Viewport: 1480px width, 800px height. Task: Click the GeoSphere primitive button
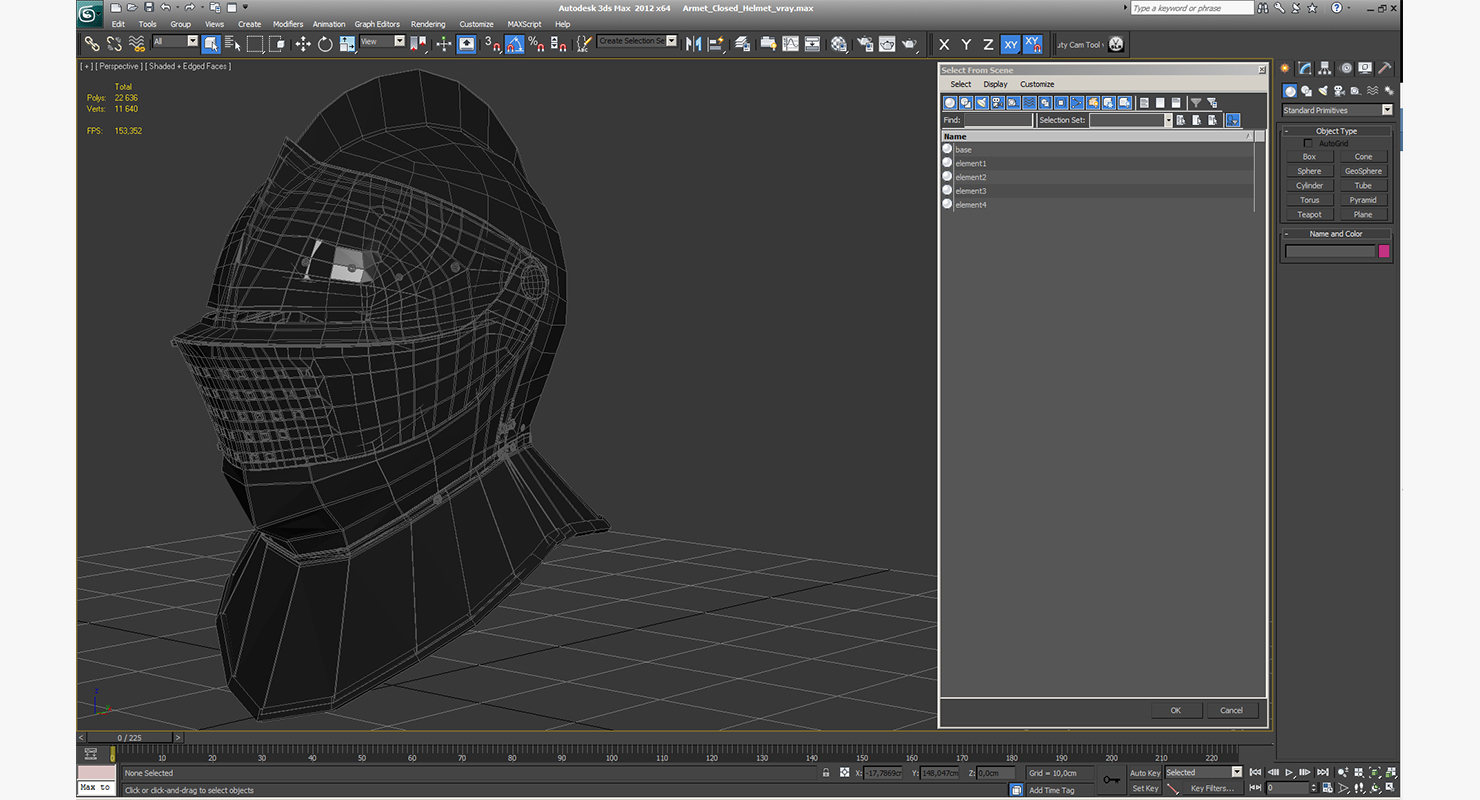(x=1363, y=171)
